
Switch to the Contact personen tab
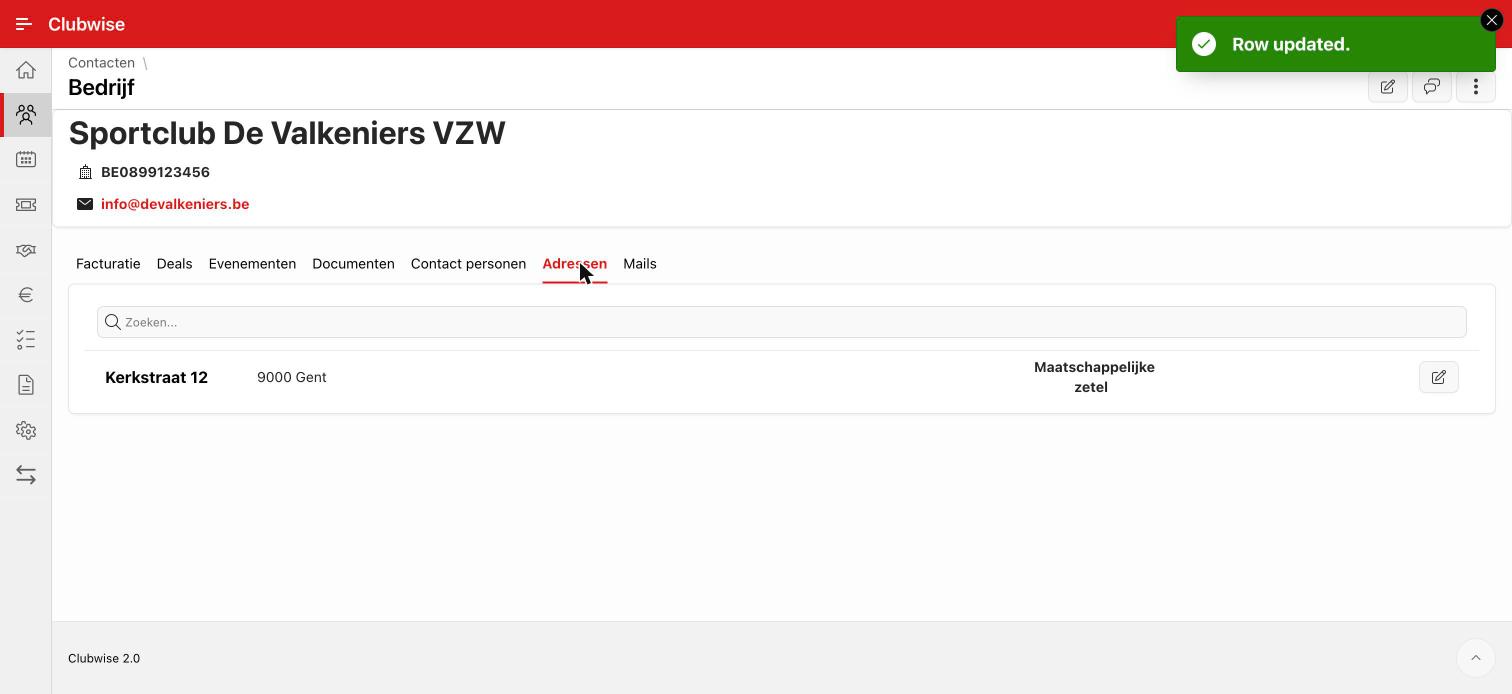pos(468,264)
